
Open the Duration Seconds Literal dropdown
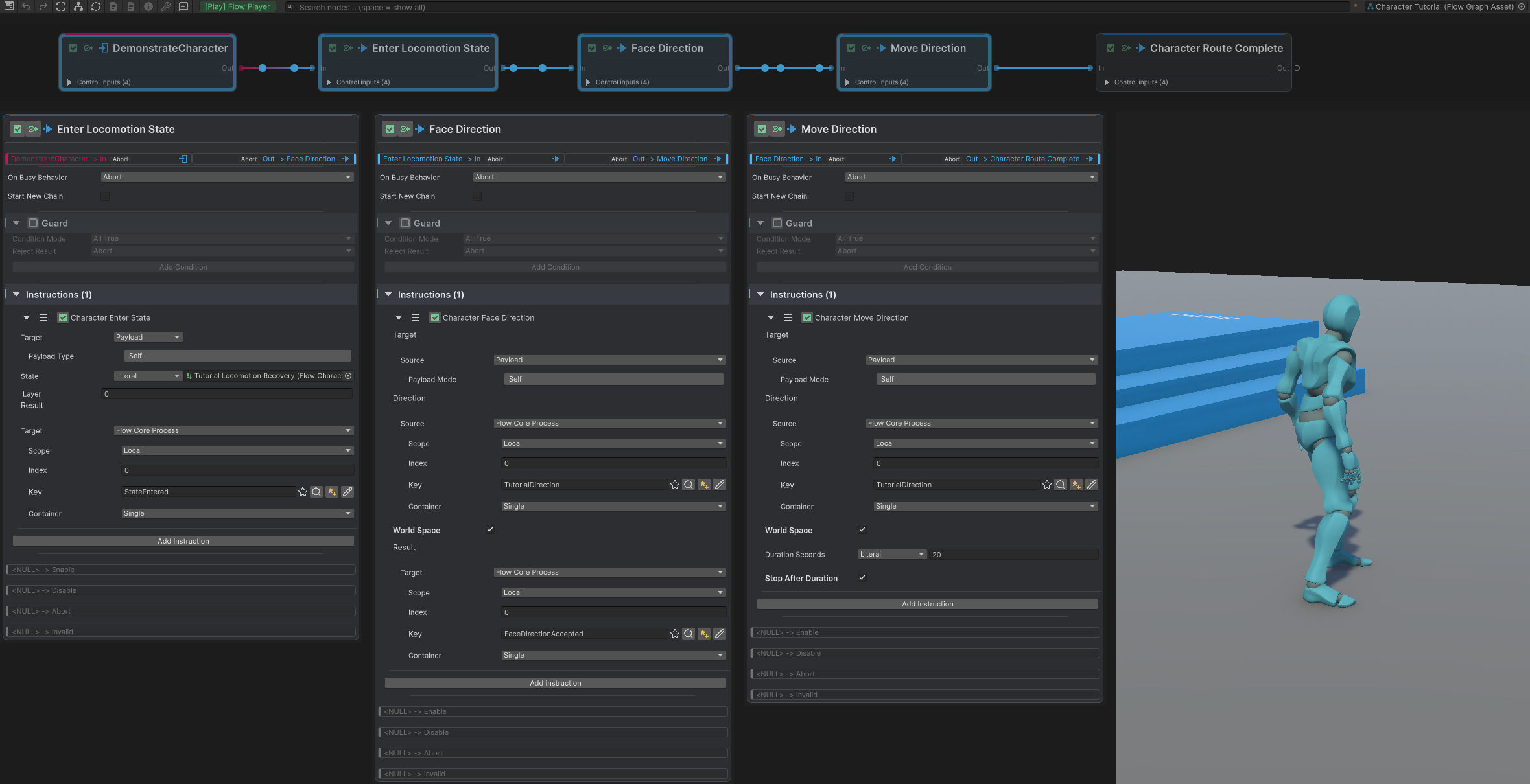(x=892, y=555)
